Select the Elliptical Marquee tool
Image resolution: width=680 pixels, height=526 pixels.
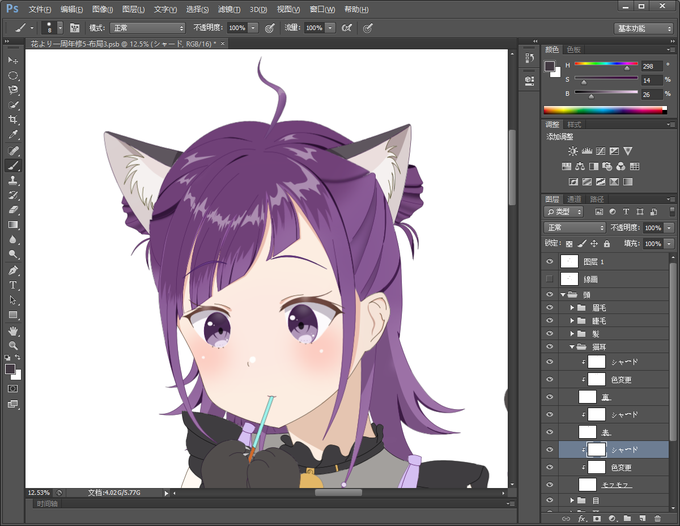[13, 75]
